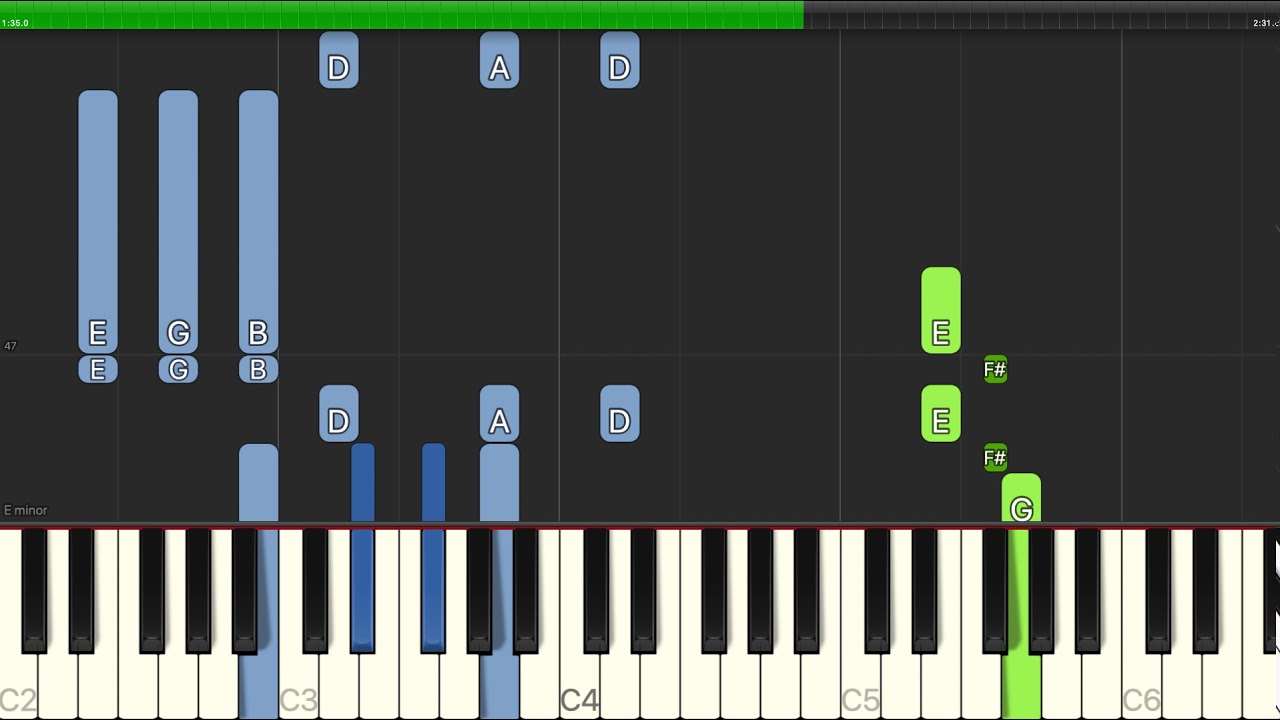The image size is (1280, 720).
Task: Click the 1:35.0 elapsed time label
Action: [16, 23]
